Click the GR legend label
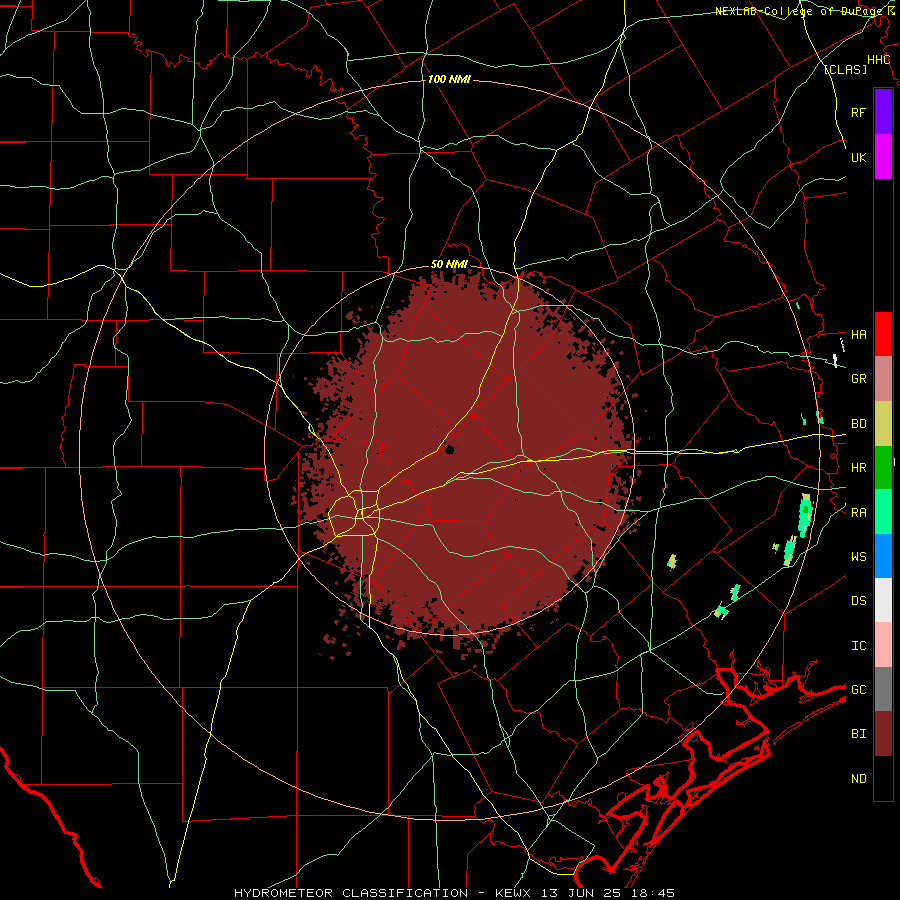Viewport: 900px width, 900px height. tap(858, 379)
